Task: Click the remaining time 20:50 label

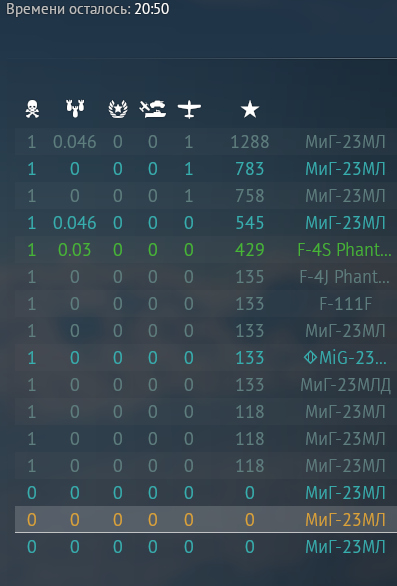Action: (152, 9)
